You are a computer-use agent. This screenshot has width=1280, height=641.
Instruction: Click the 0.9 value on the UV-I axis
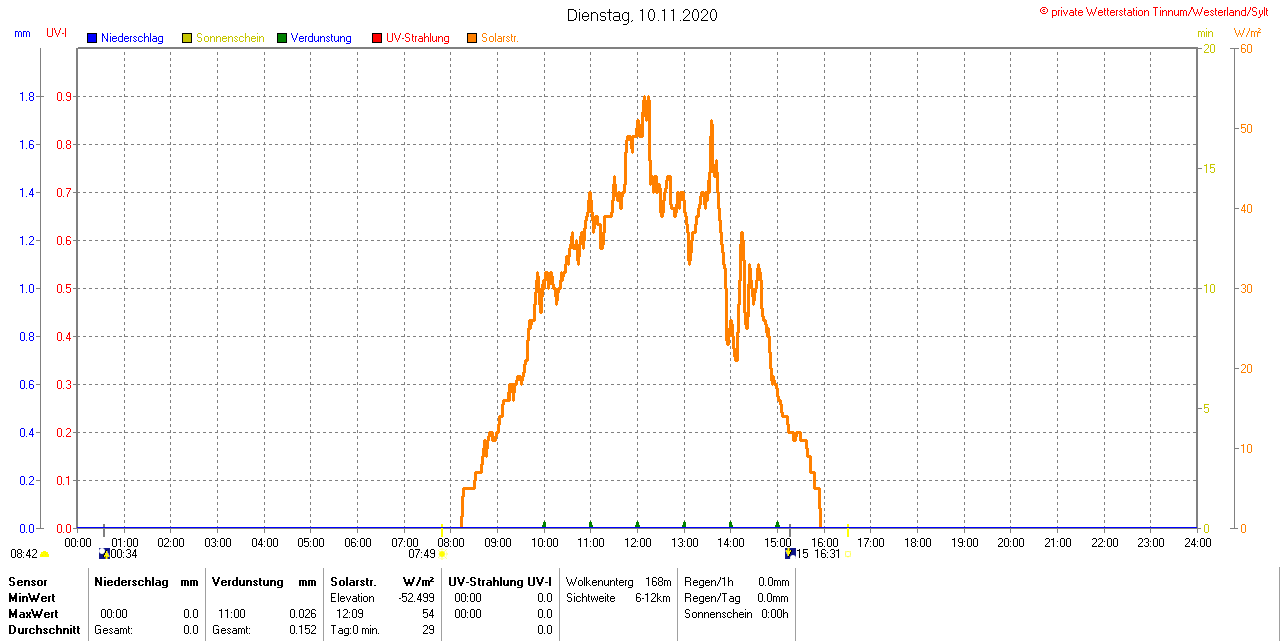pyautogui.click(x=64, y=97)
